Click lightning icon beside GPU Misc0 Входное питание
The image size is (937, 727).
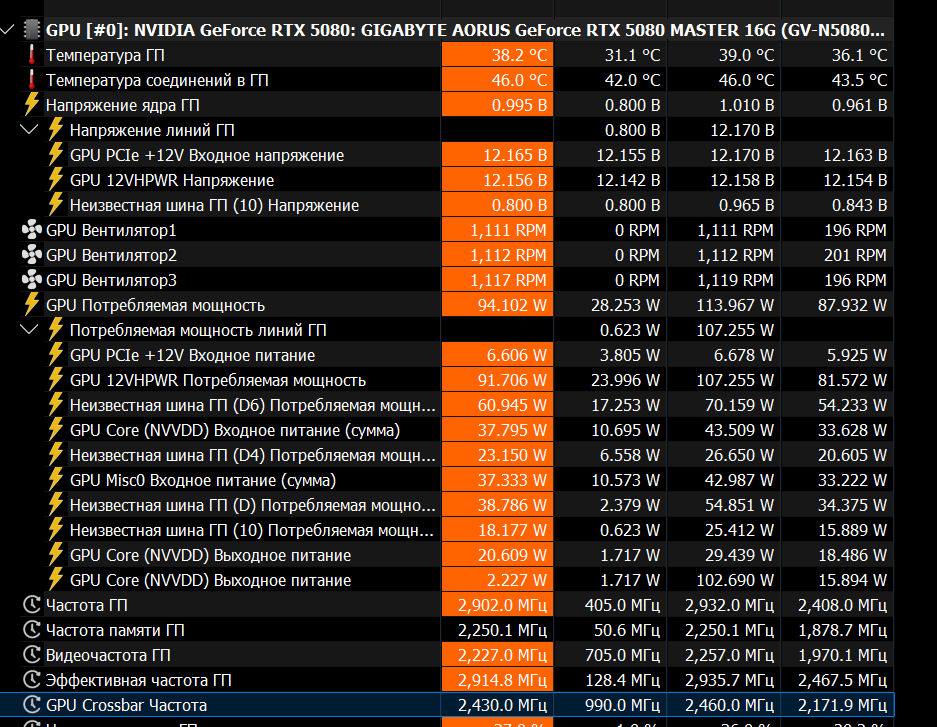click(56, 480)
